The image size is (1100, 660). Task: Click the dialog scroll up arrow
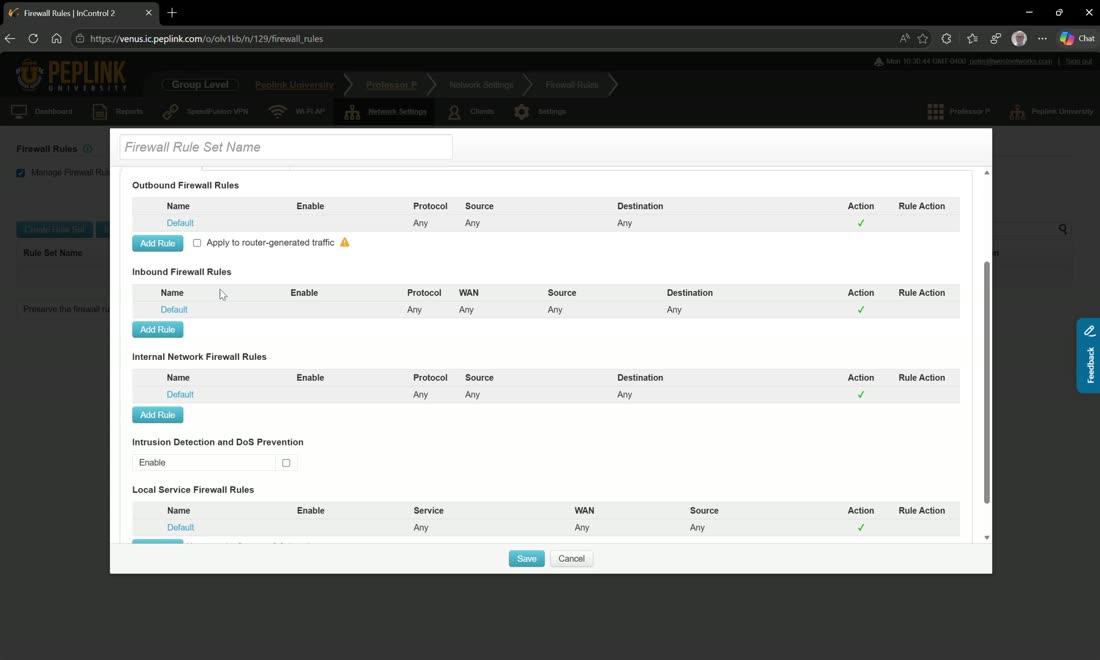pyautogui.click(x=987, y=173)
